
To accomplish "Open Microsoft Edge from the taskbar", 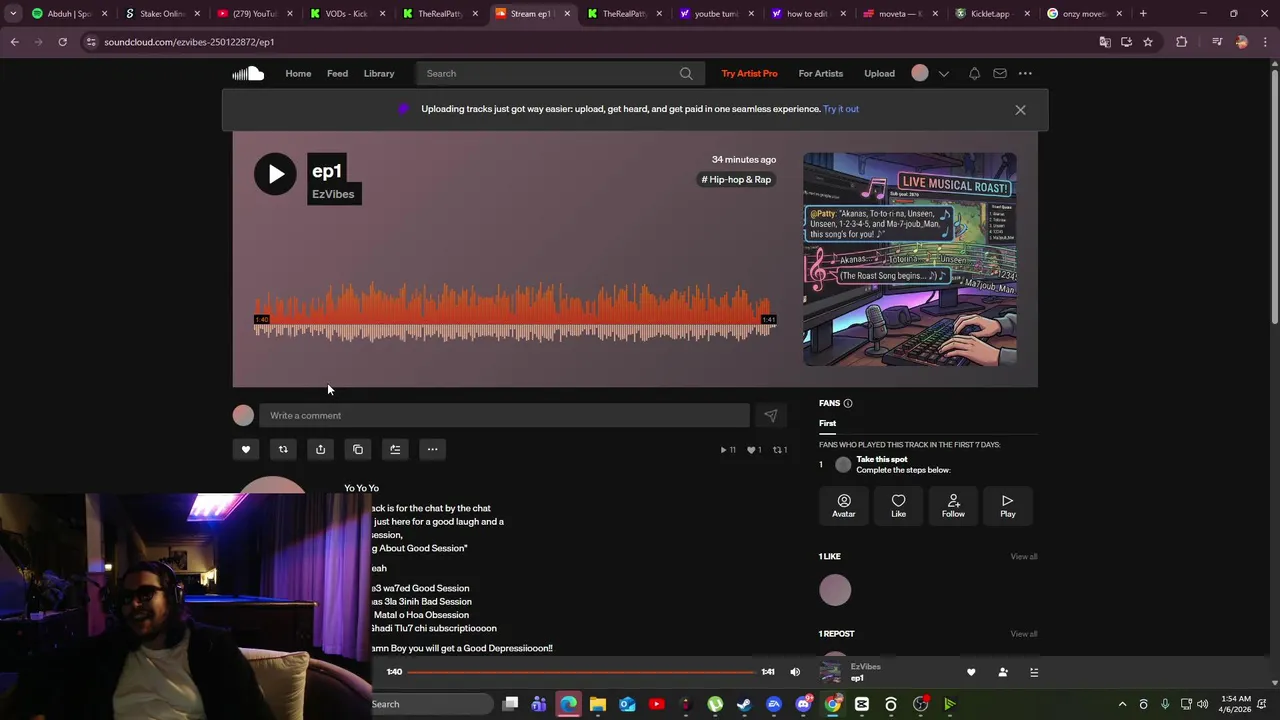I will click(568, 704).
